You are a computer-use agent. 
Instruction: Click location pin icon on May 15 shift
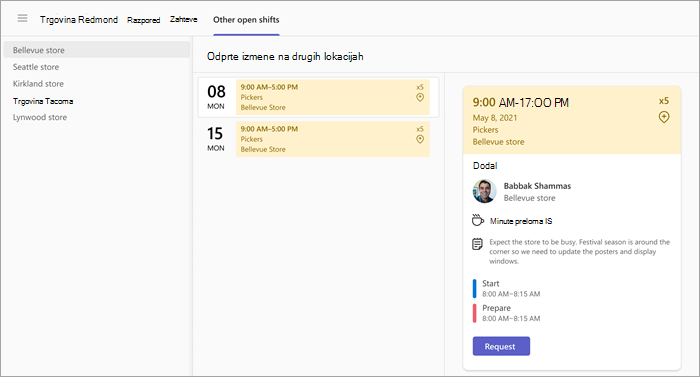(x=420, y=139)
